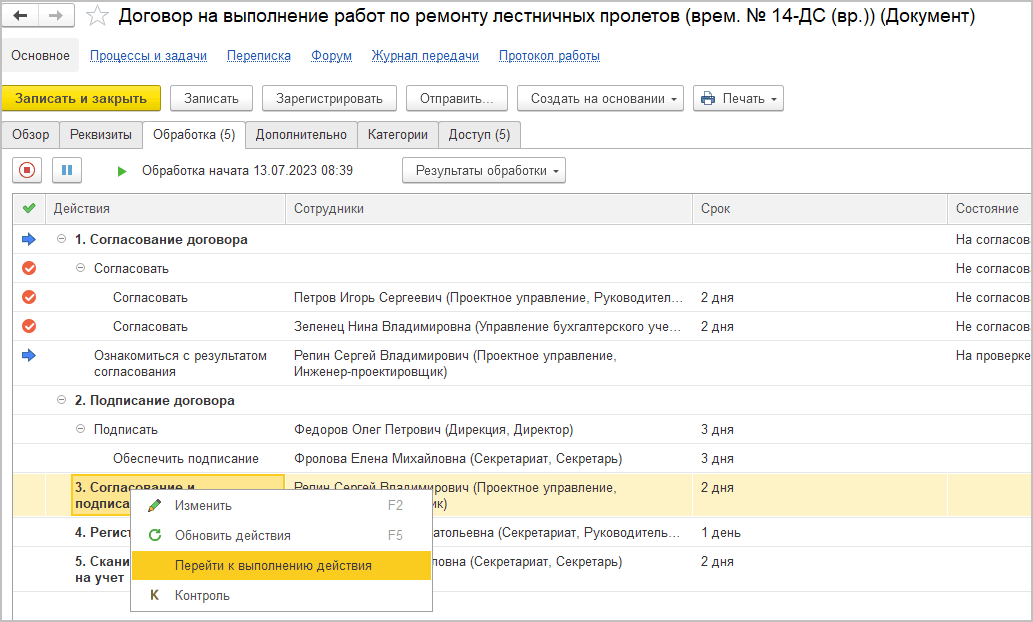Switch to the 'Реквизиты' tab
The width and height of the screenshot is (1033, 622).
pyautogui.click(x=100, y=134)
